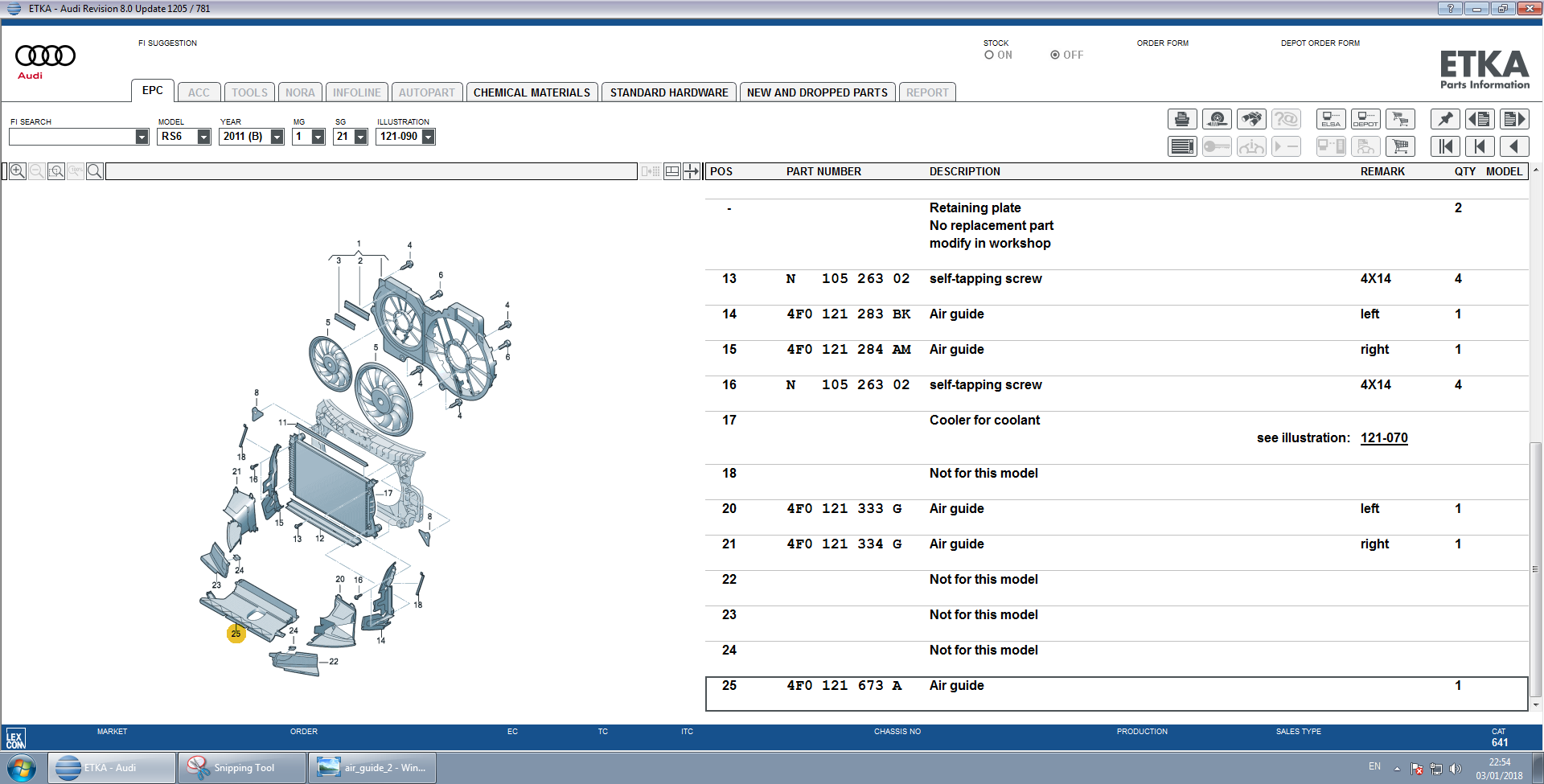Open the CHEMICAL MATERIALS tab

click(x=532, y=92)
